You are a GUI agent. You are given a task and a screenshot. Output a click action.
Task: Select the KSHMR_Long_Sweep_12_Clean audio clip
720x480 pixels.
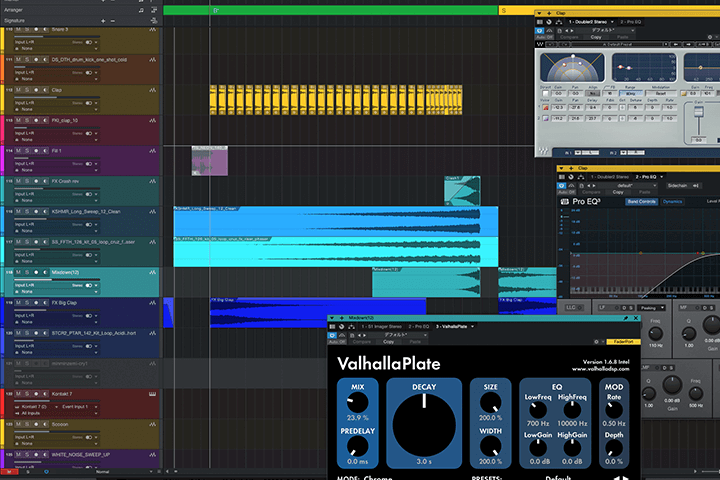click(x=336, y=221)
